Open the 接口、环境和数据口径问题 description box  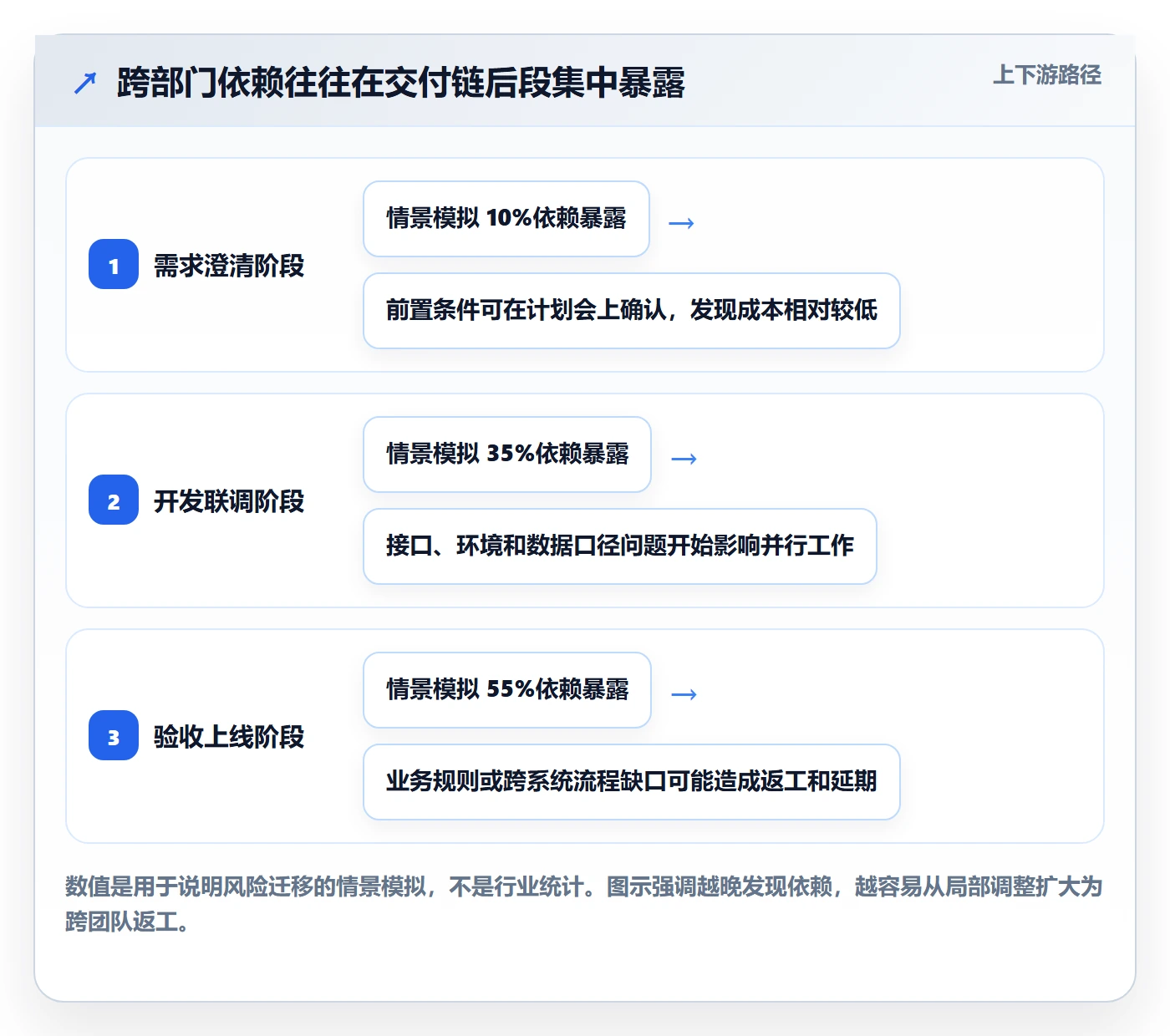tap(620, 546)
